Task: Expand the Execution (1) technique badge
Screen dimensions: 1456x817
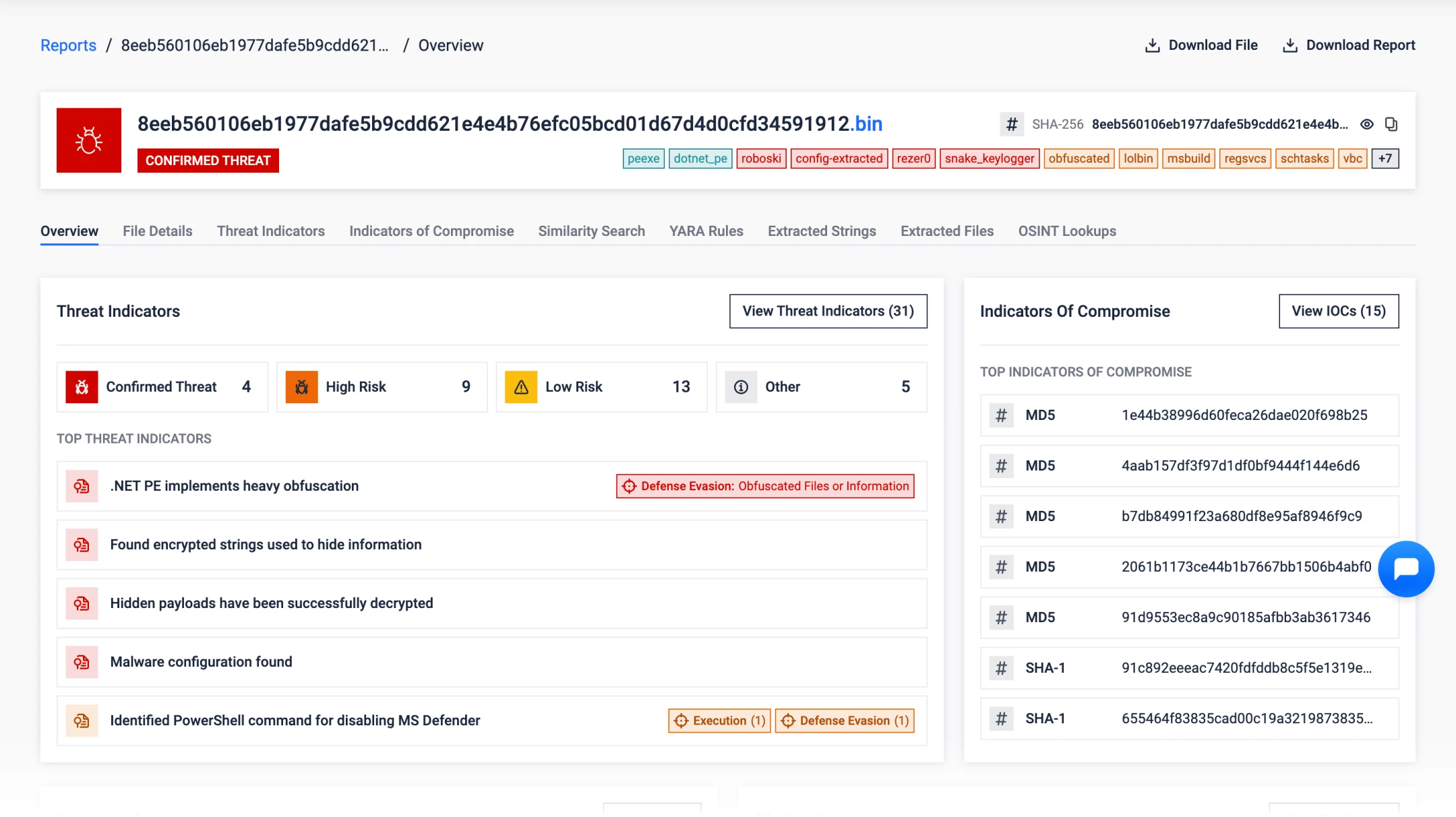Action: (x=719, y=721)
